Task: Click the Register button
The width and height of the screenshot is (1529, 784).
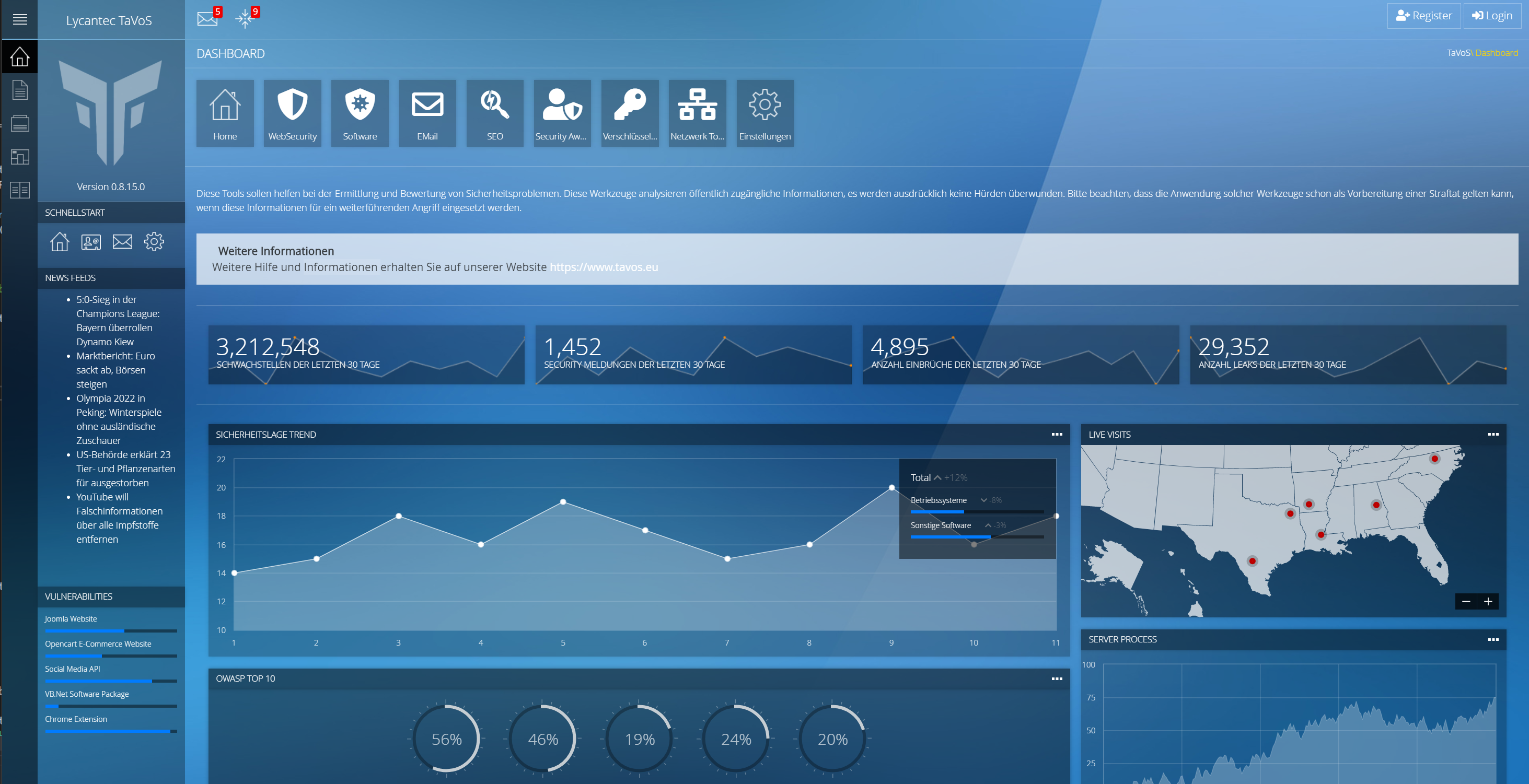Action: (x=1423, y=16)
